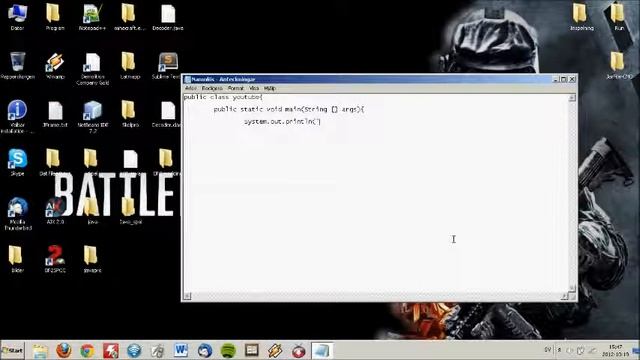
Task: Click Notepad's horizontal scrollbar right arrow
Action: pyautogui.click(x=565, y=296)
